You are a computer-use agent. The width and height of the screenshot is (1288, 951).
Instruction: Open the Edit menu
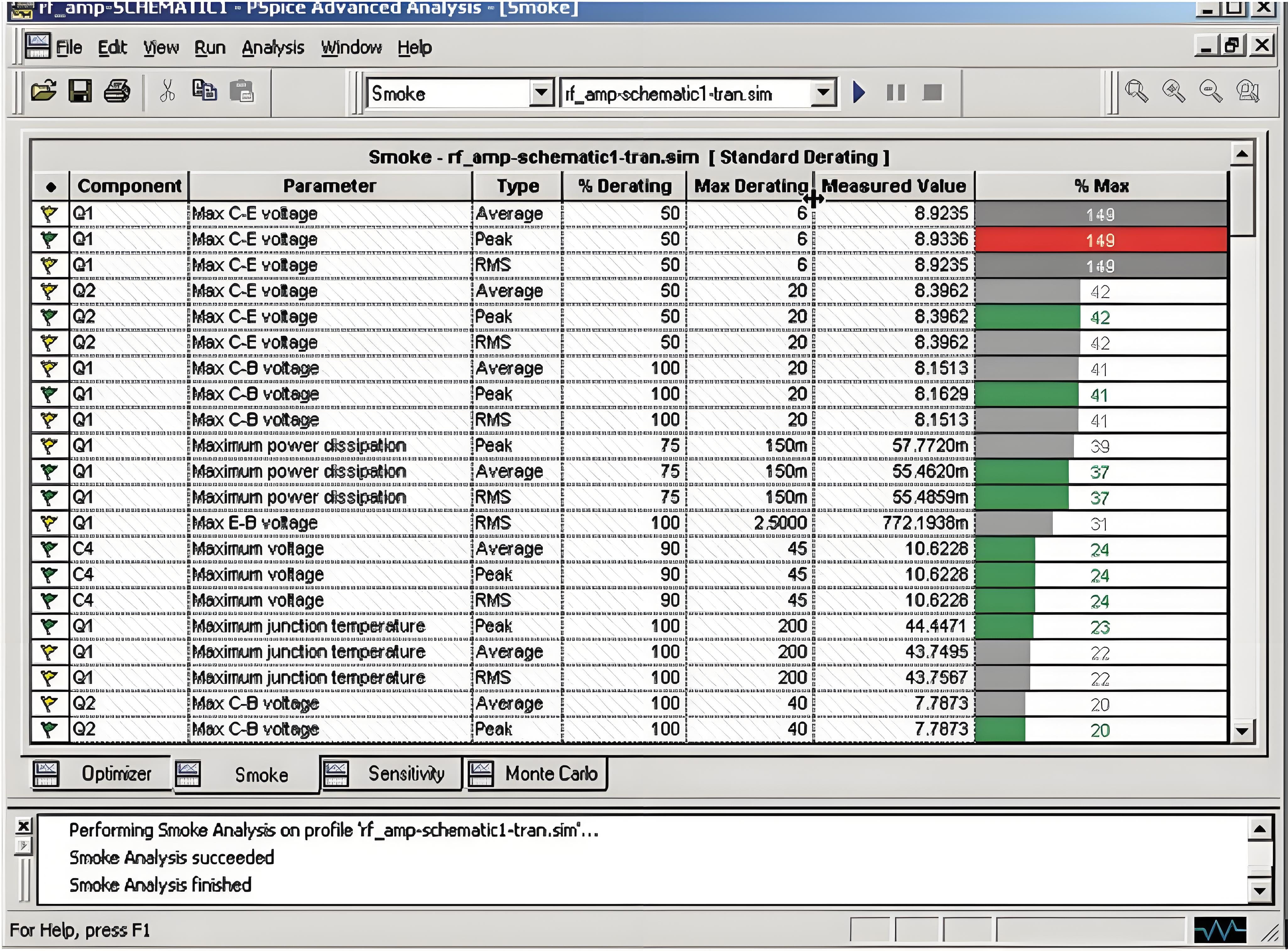(112, 48)
